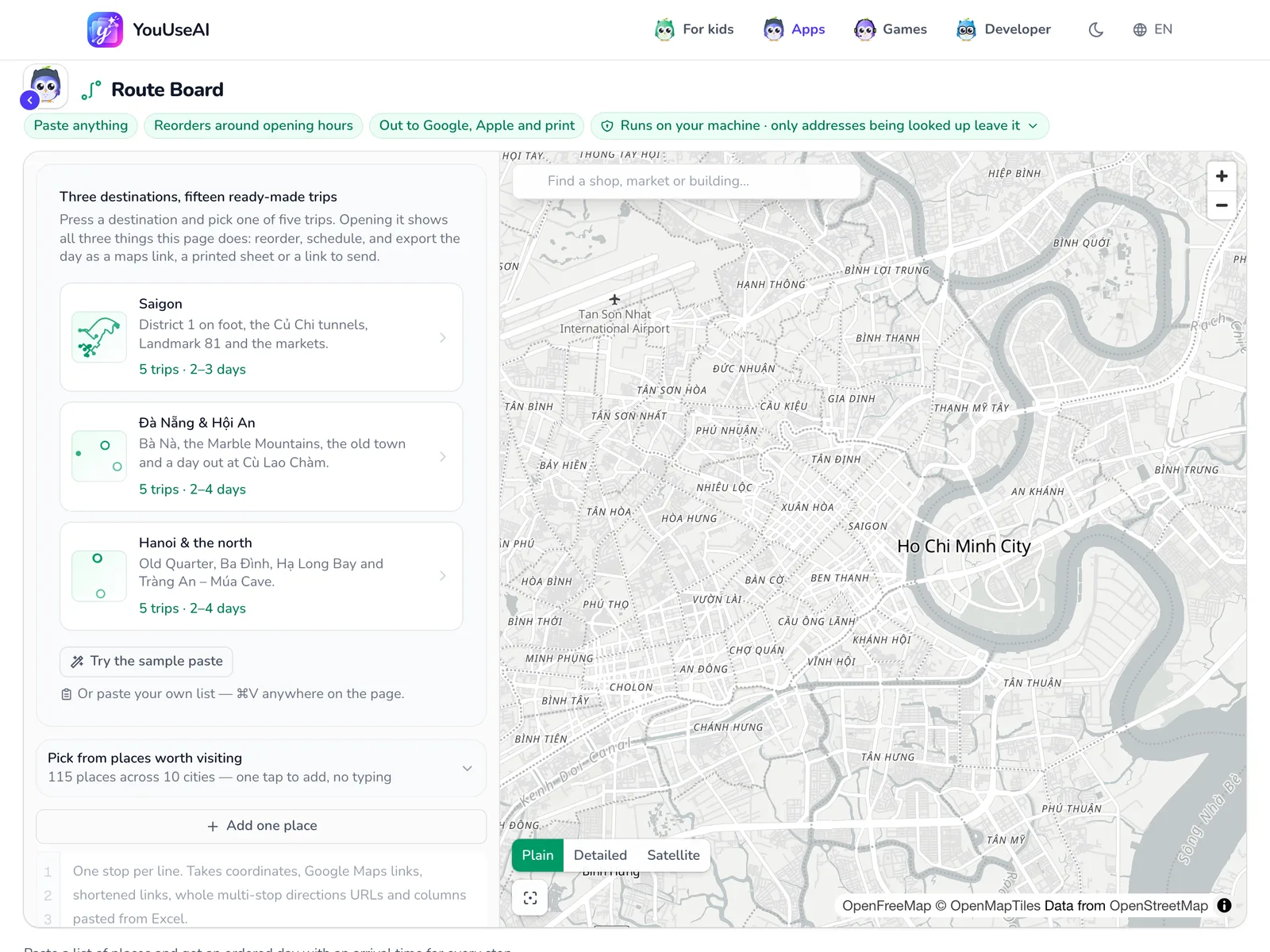This screenshot has width=1270, height=952.
Task: Select the Paste anything chip
Action: 81,125
